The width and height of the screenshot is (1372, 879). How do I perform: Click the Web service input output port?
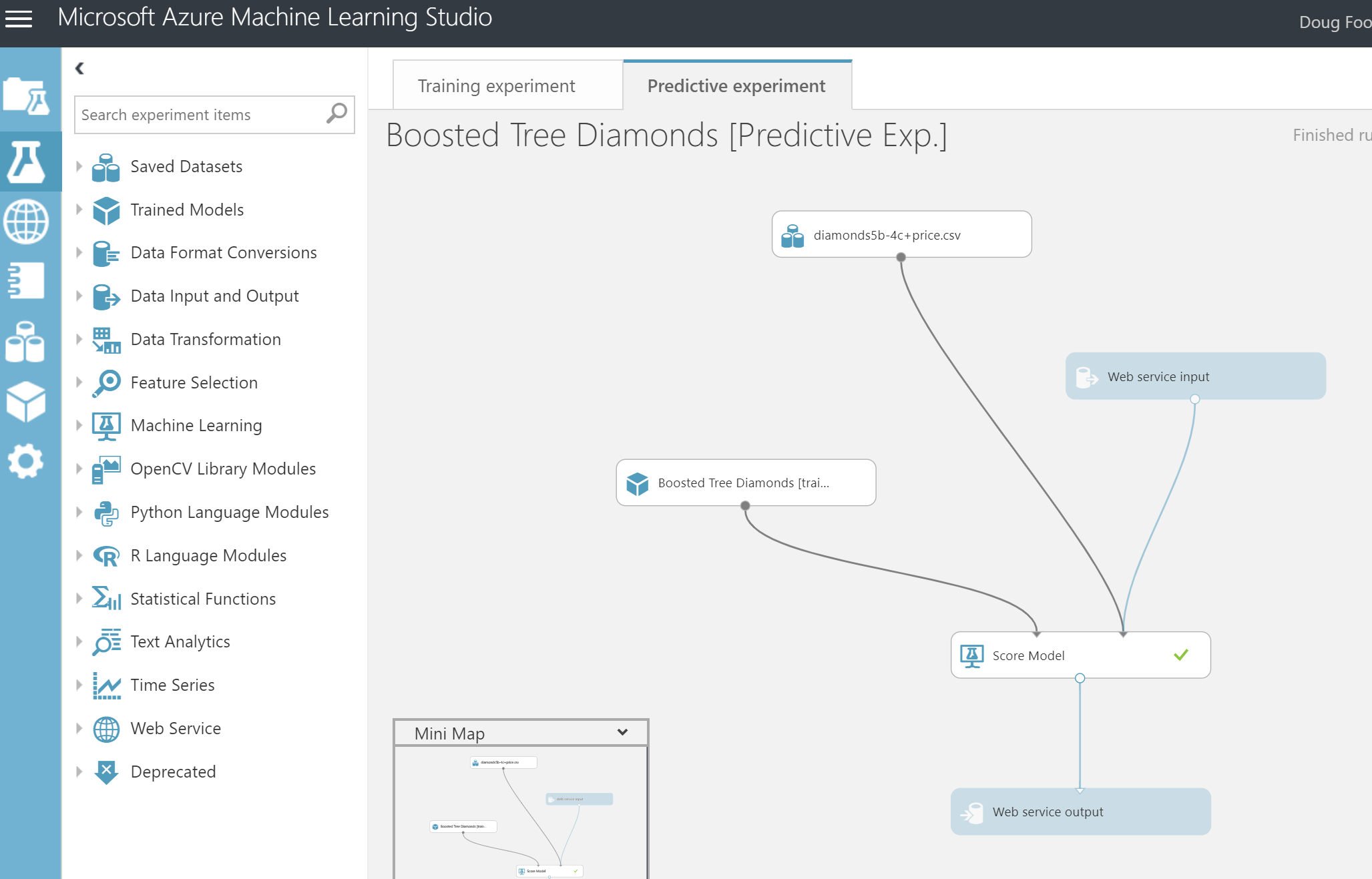pos(1195,399)
